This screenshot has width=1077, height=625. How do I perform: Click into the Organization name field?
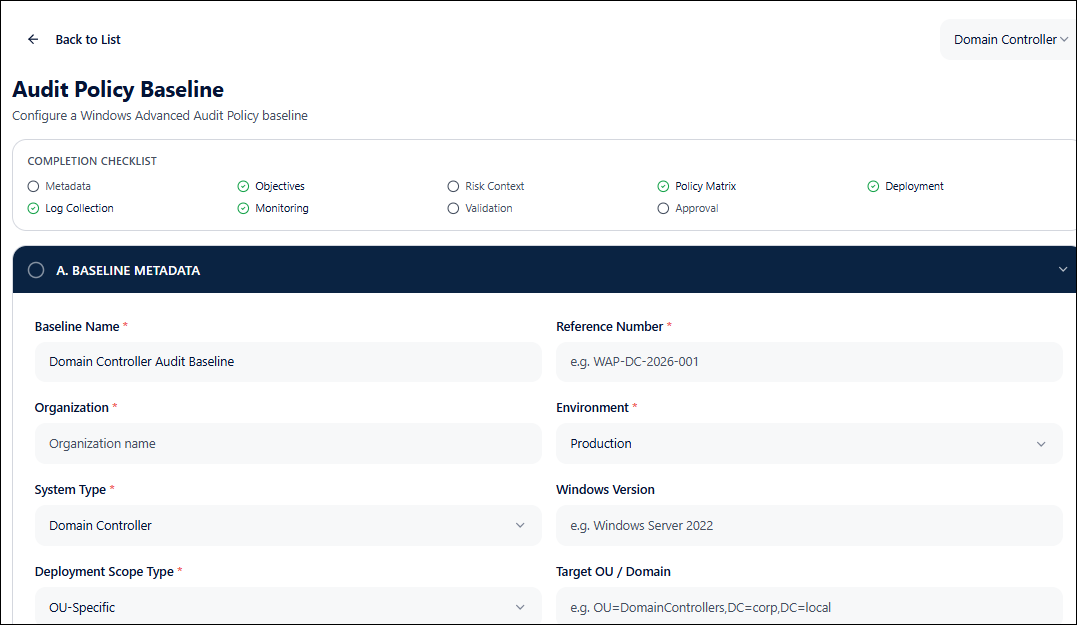288,444
